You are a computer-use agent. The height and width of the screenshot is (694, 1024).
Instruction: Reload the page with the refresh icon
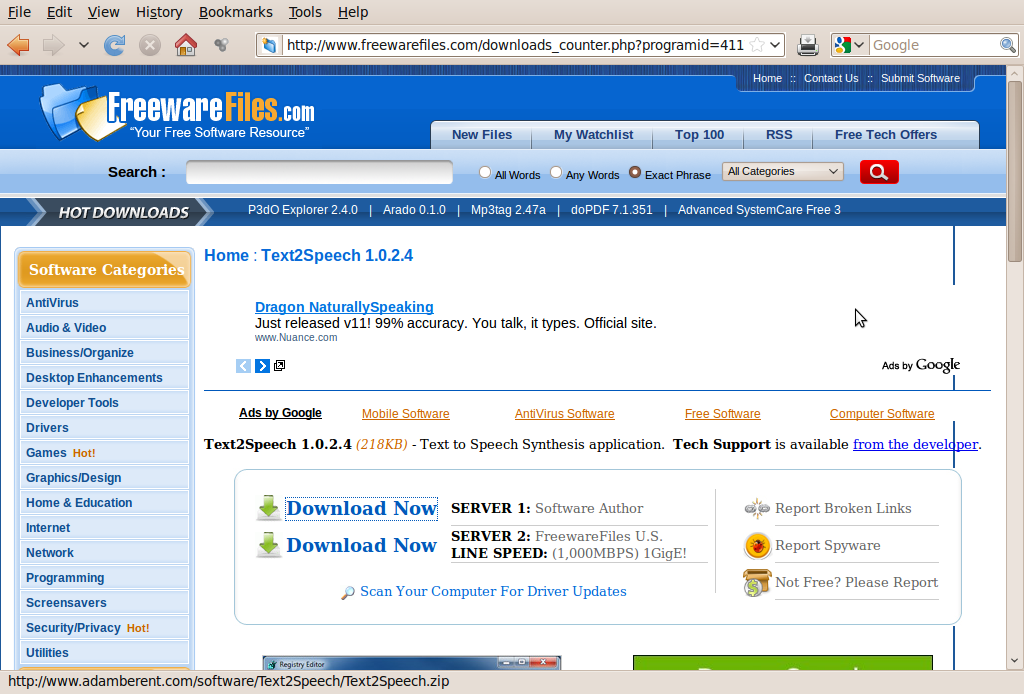(x=114, y=45)
